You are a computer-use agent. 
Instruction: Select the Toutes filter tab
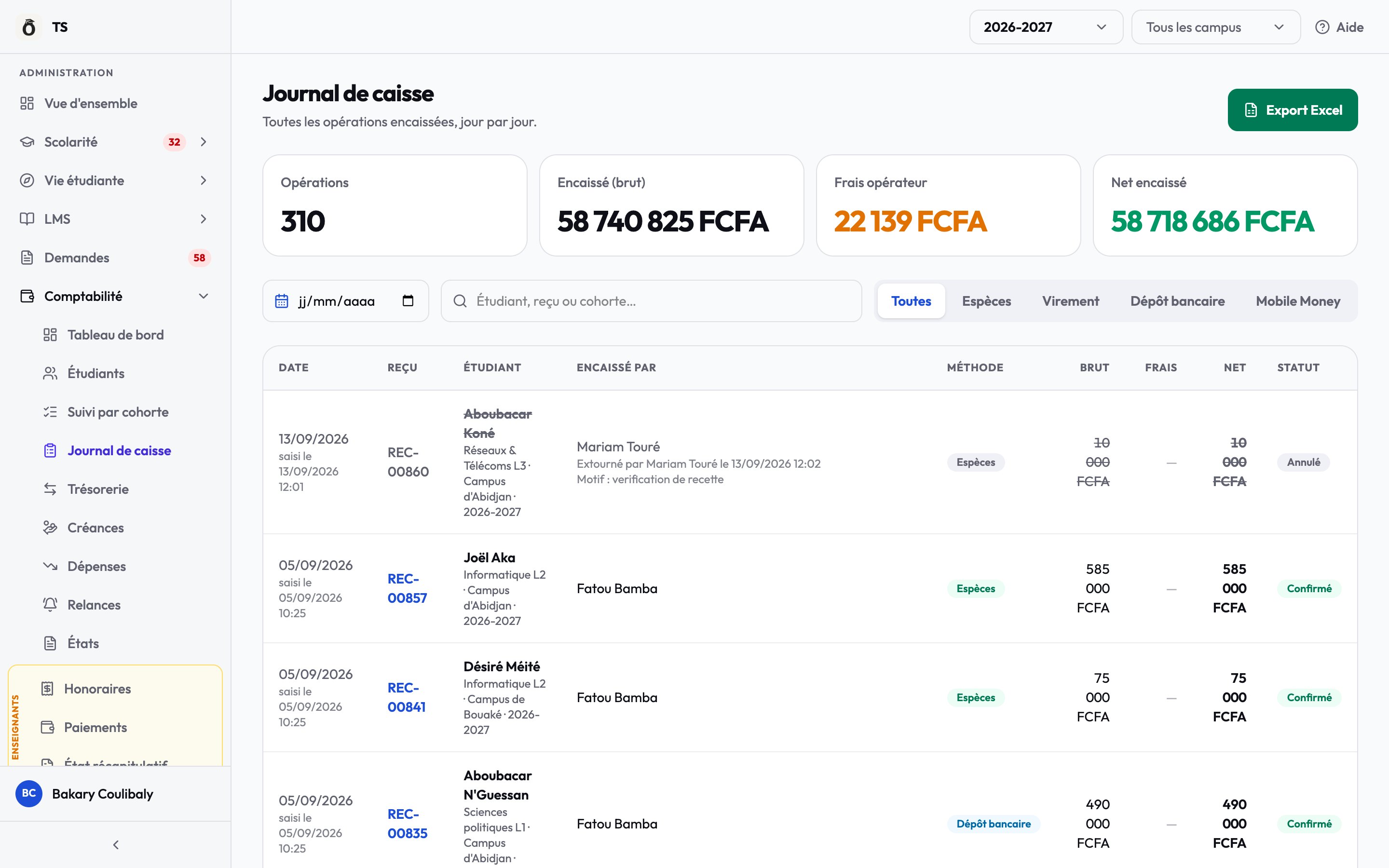tap(911, 301)
